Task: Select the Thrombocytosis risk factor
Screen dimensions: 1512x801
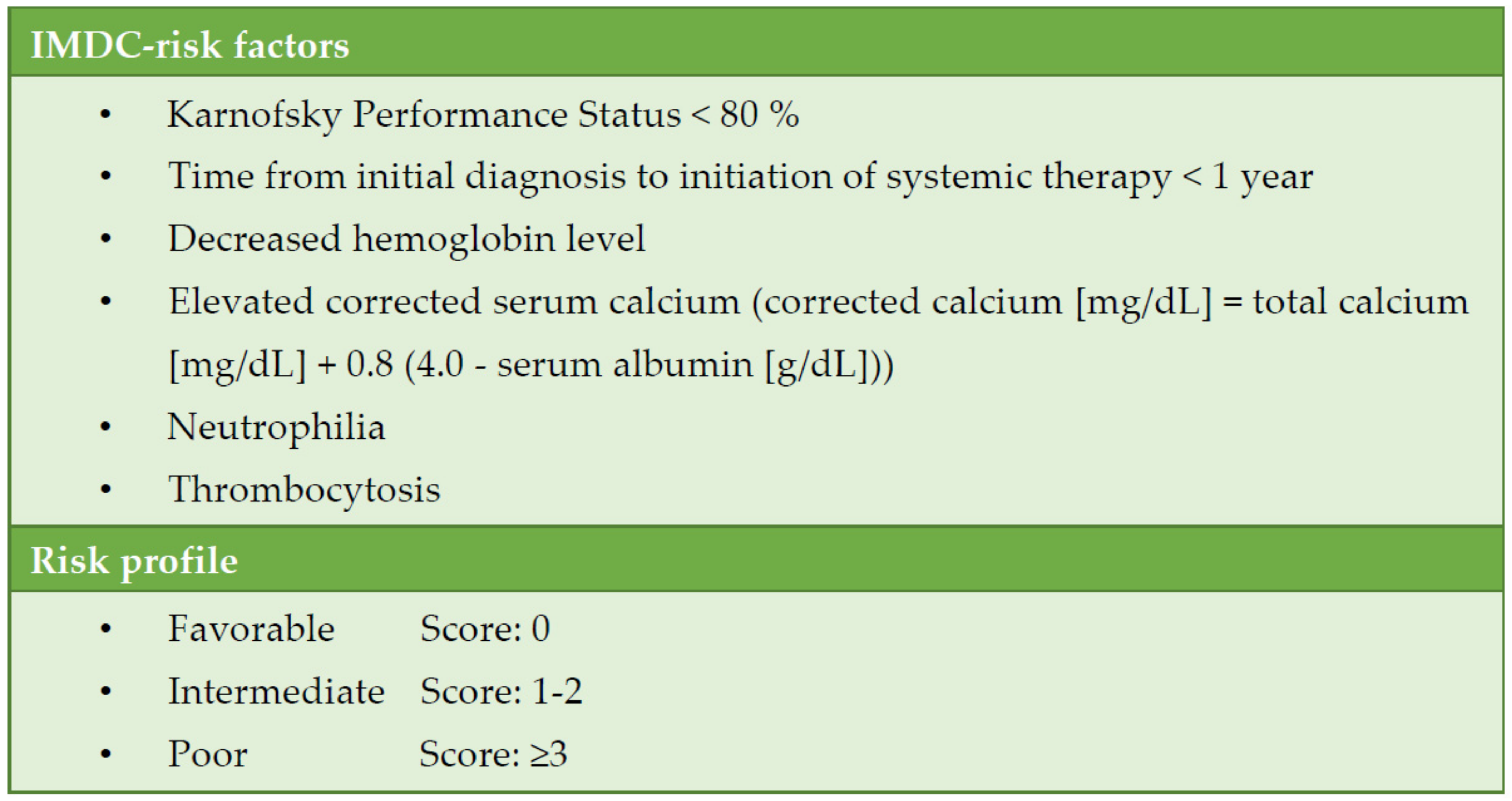Action: [304, 489]
